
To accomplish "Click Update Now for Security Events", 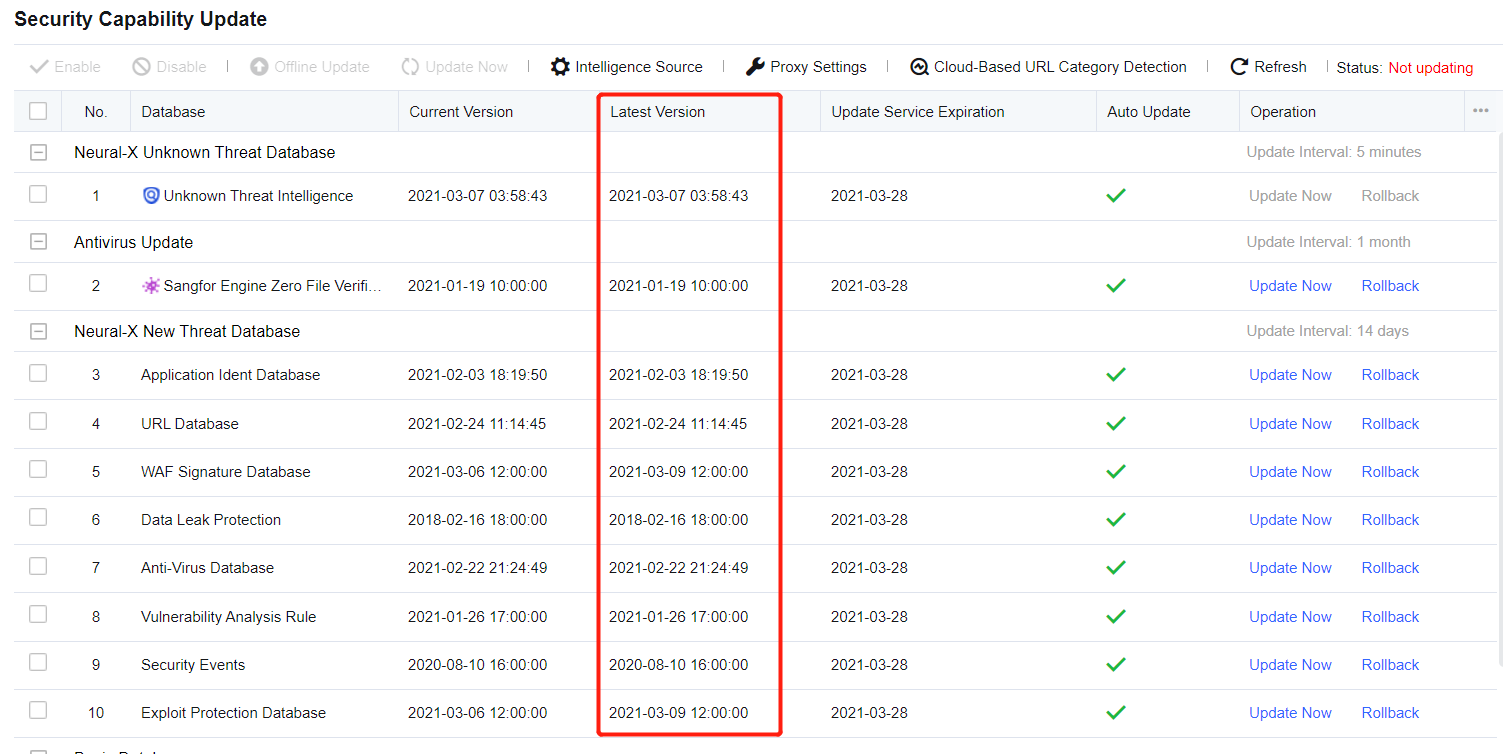I will pyautogui.click(x=1290, y=665).
